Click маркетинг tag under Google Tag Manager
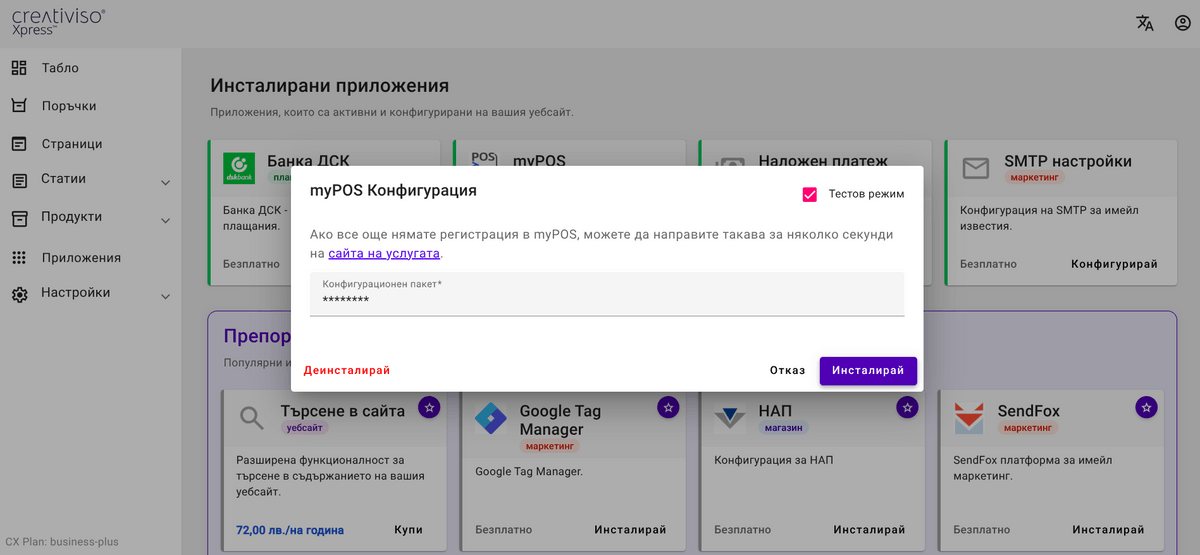Viewport: 1200px width, 555px height. (x=549, y=446)
